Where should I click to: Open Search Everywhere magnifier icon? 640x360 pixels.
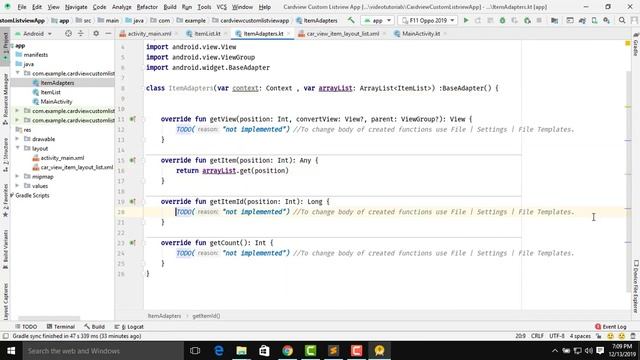pyautogui.click(x=622, y=20)
